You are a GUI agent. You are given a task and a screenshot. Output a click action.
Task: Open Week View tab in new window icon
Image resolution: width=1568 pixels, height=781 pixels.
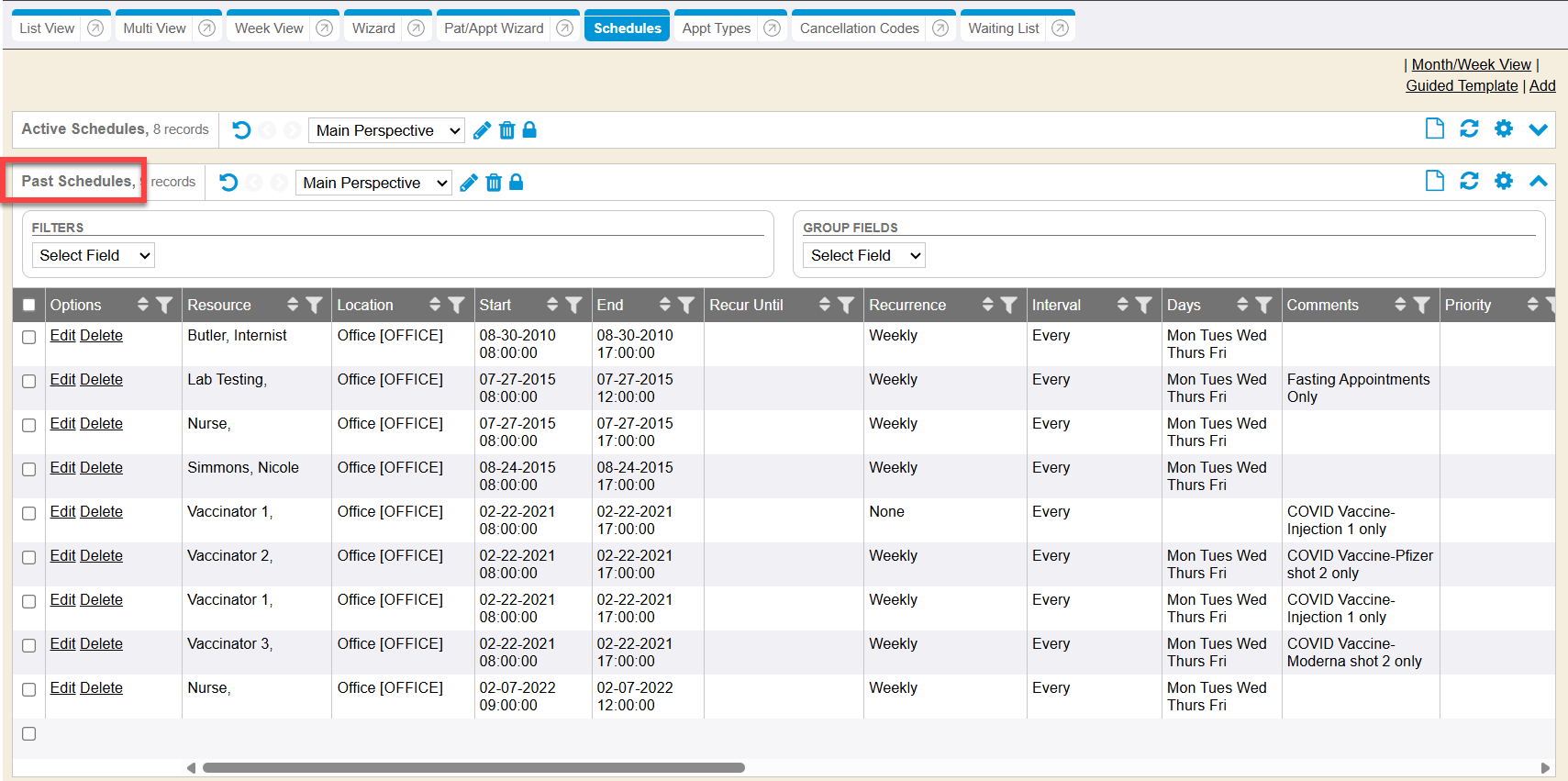tap(324, 28)
